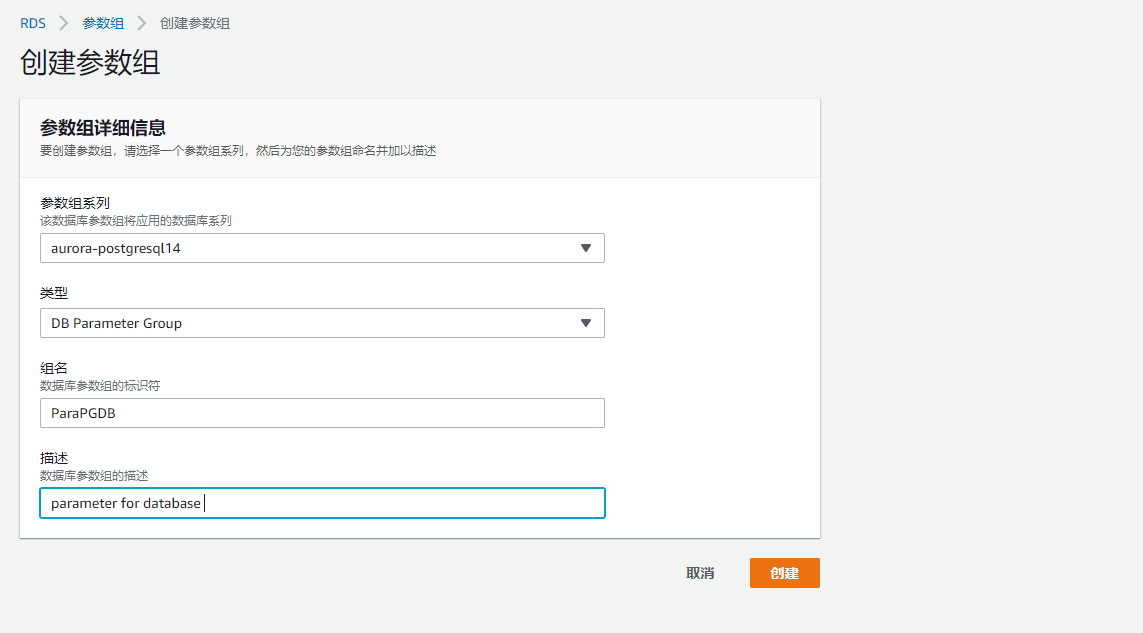
Task: Click the chevron separator after 参数组 breadcrumb
Action: (142, 23)
